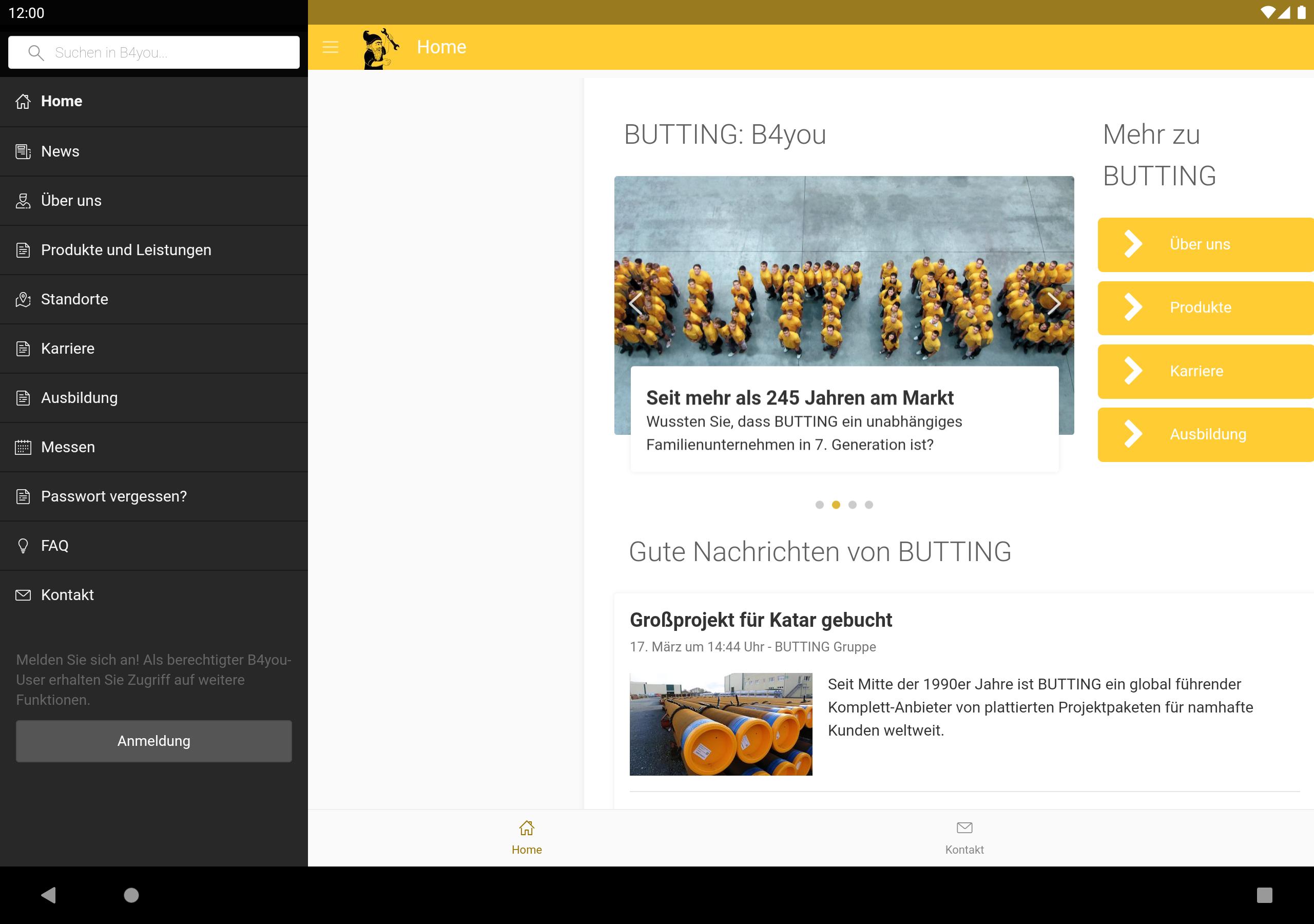Click the envelope icon beside Kontakt in sidebar
This screenshot has height=924, width=1314.
click(x=23, y=595)
